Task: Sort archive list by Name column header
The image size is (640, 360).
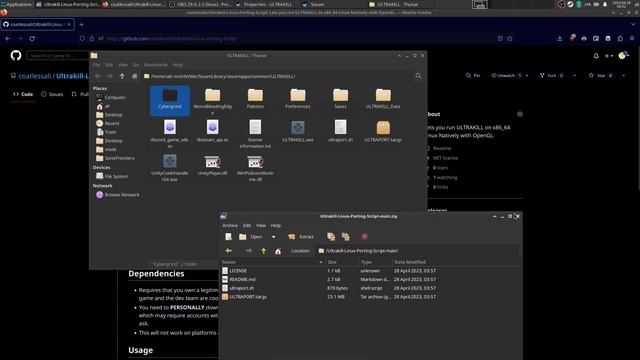Action: pyautogui.click(x=273, y=262)
